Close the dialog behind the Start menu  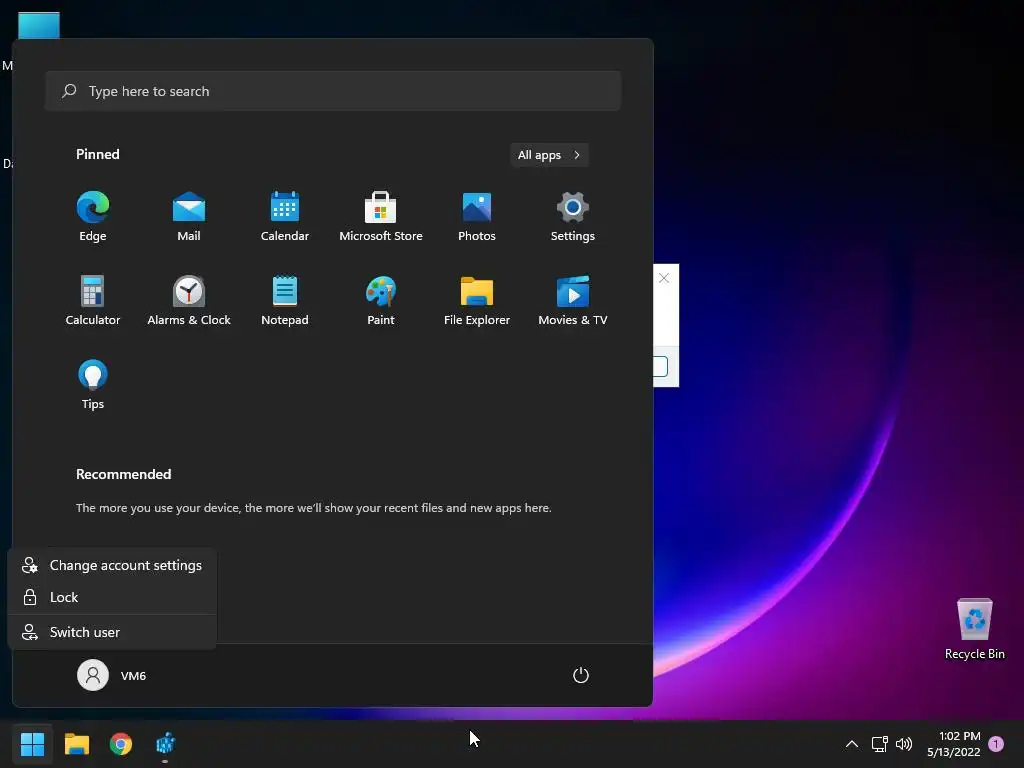[x=664, y=278]
